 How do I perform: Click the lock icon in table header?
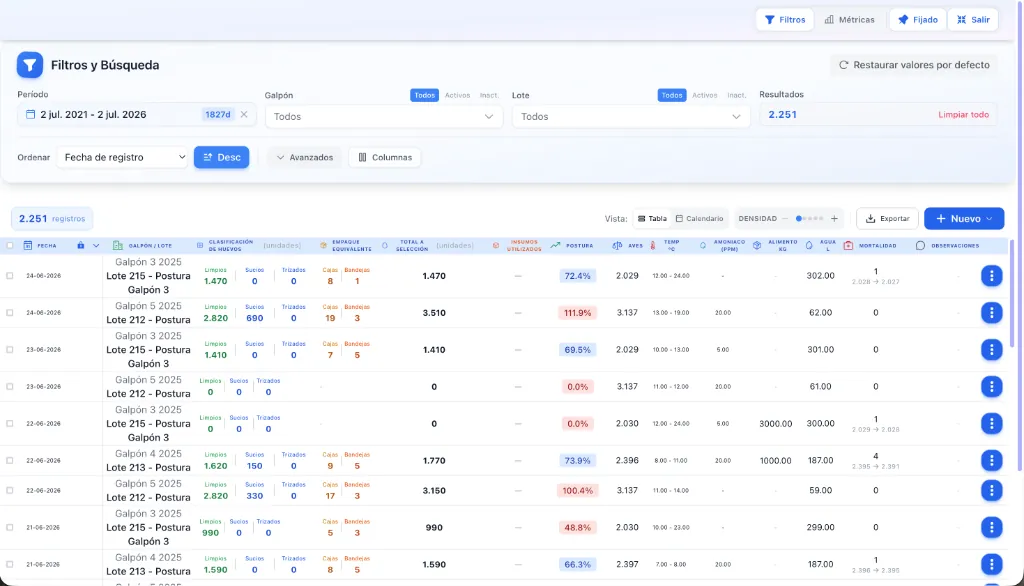(x=80, y=246)
